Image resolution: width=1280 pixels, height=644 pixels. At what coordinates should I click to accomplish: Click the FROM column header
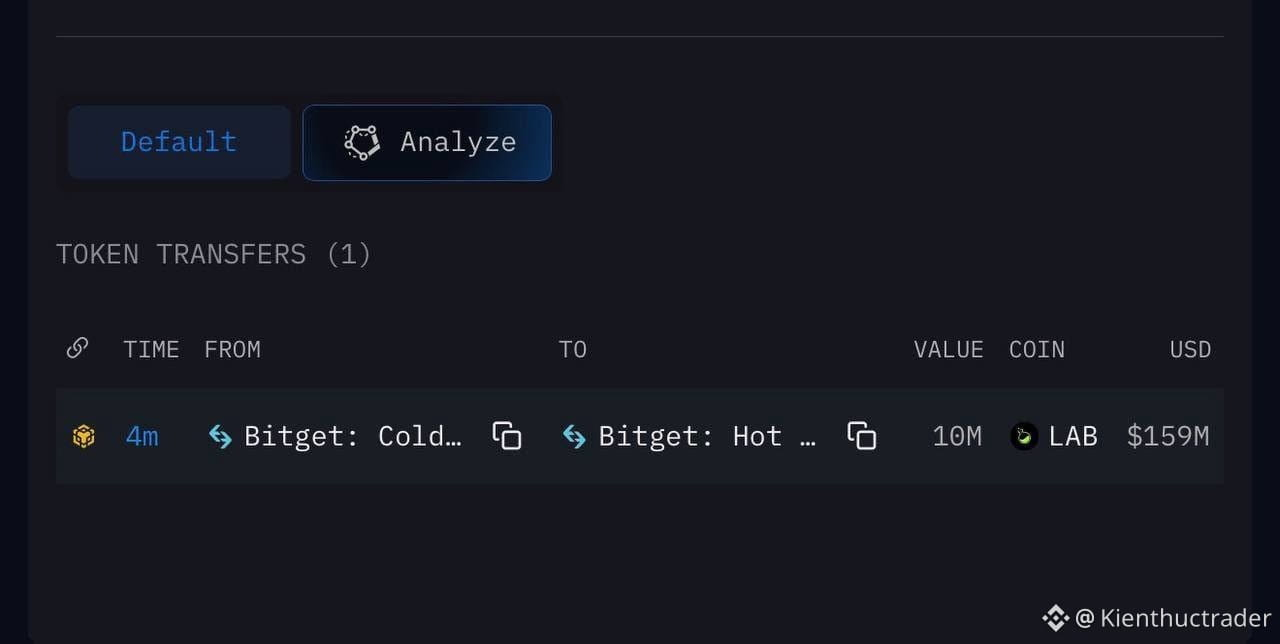tap(232, 349)
